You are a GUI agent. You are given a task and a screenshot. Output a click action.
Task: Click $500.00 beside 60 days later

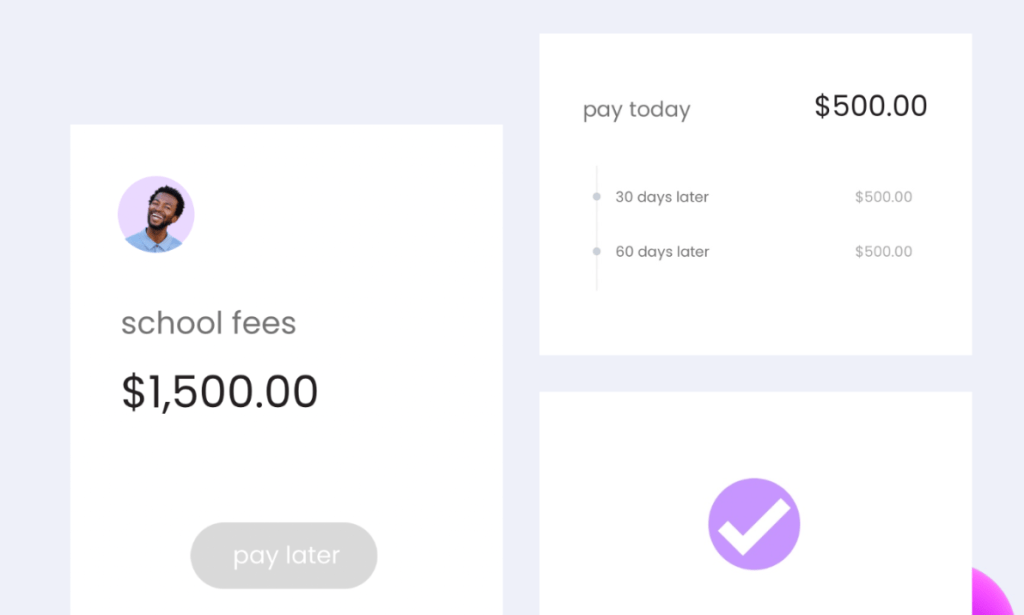883,252
